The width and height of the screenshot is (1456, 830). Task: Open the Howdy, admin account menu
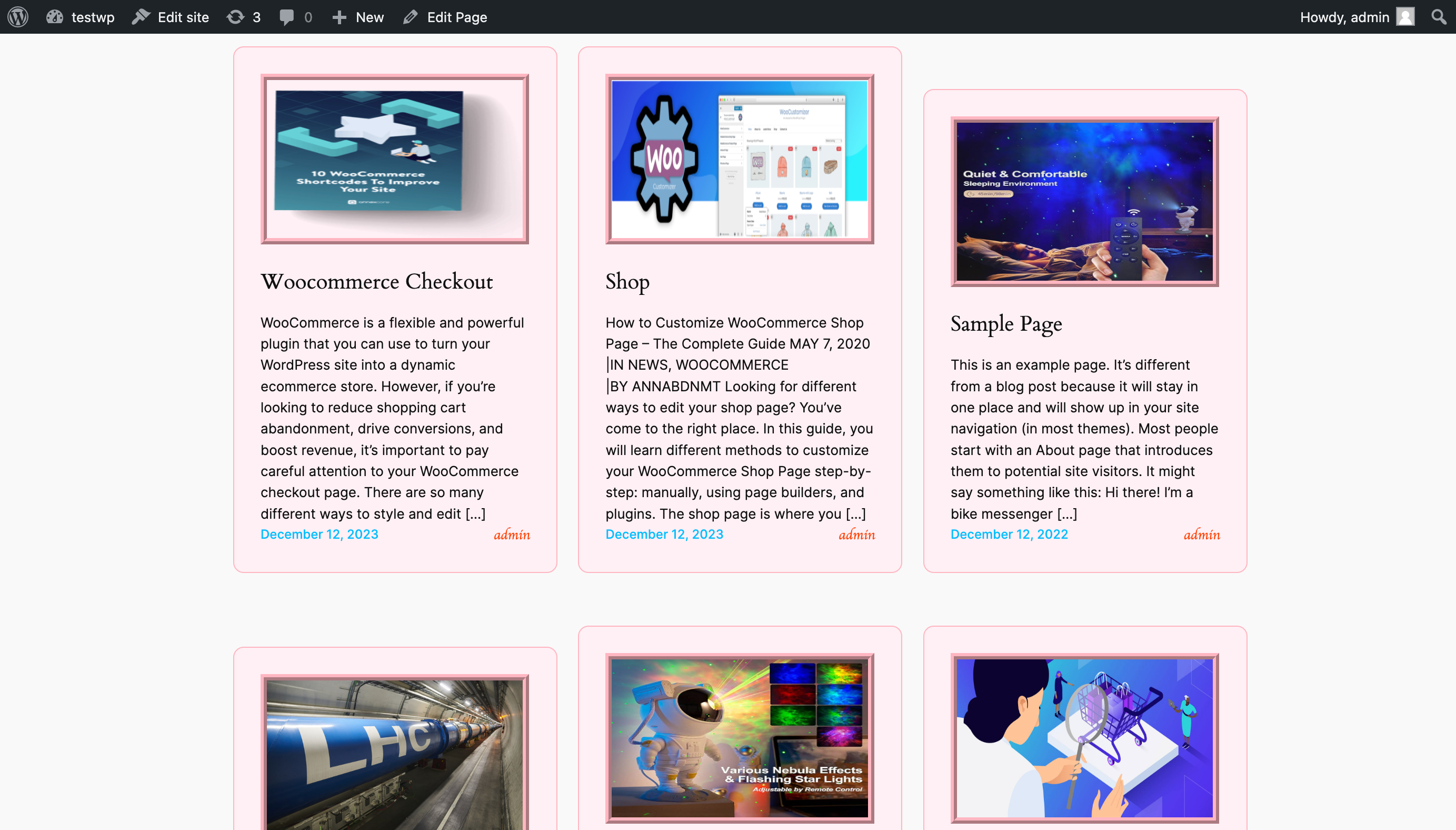[x=1358, y=16]
